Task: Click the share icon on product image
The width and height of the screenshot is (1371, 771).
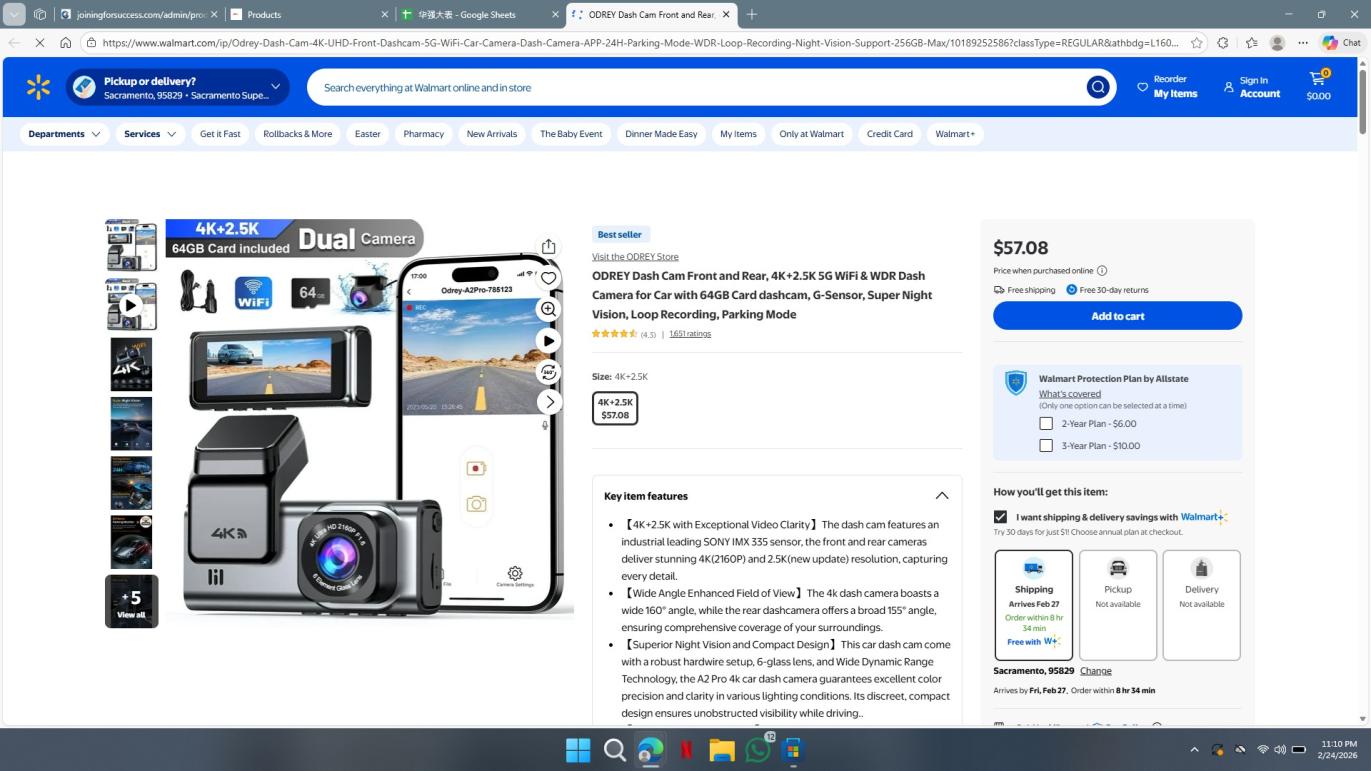Action: 548,247
